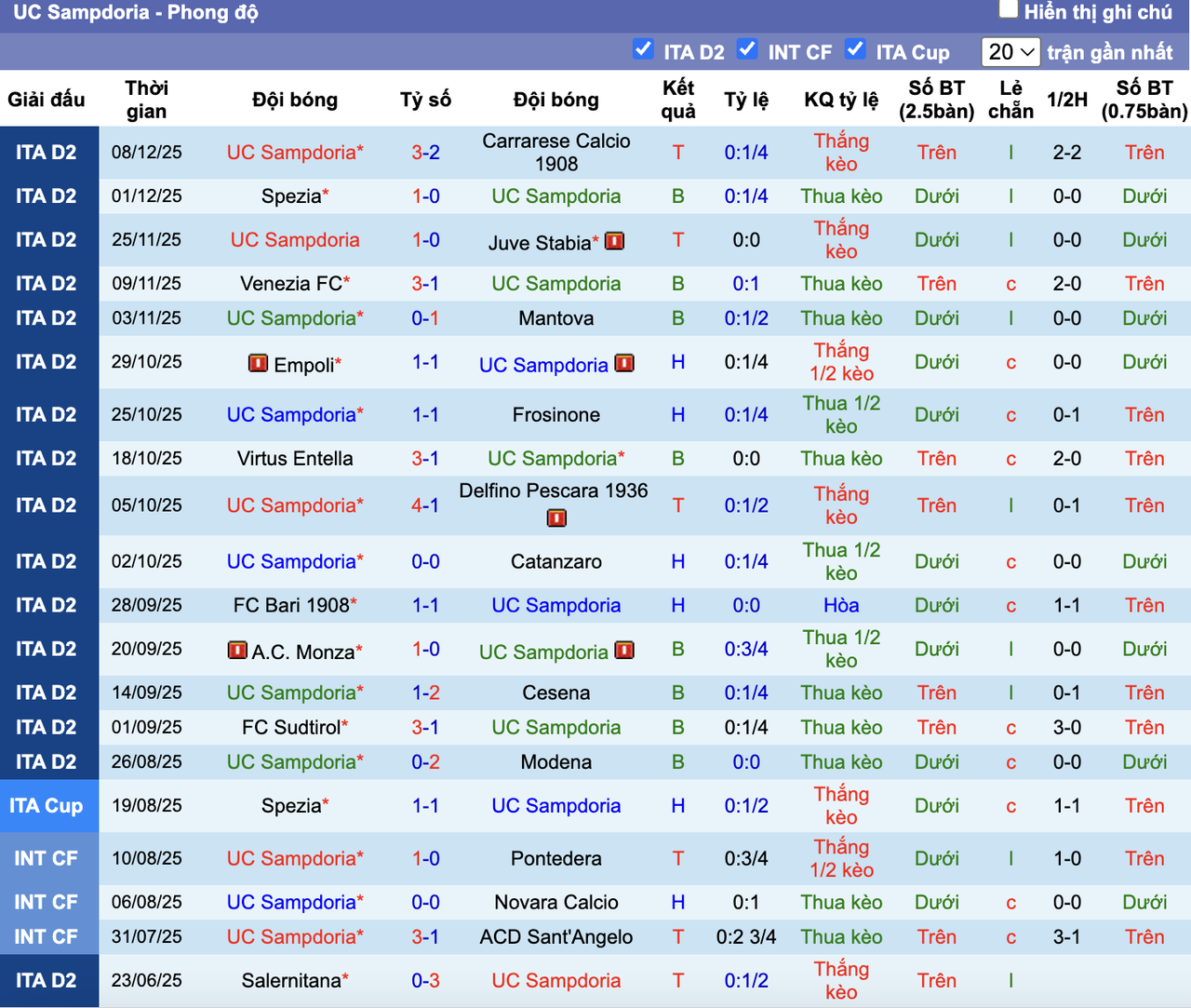Click the 0-1 score against Mantova
Viewport: 1191px width, 1008px height.
426,318
